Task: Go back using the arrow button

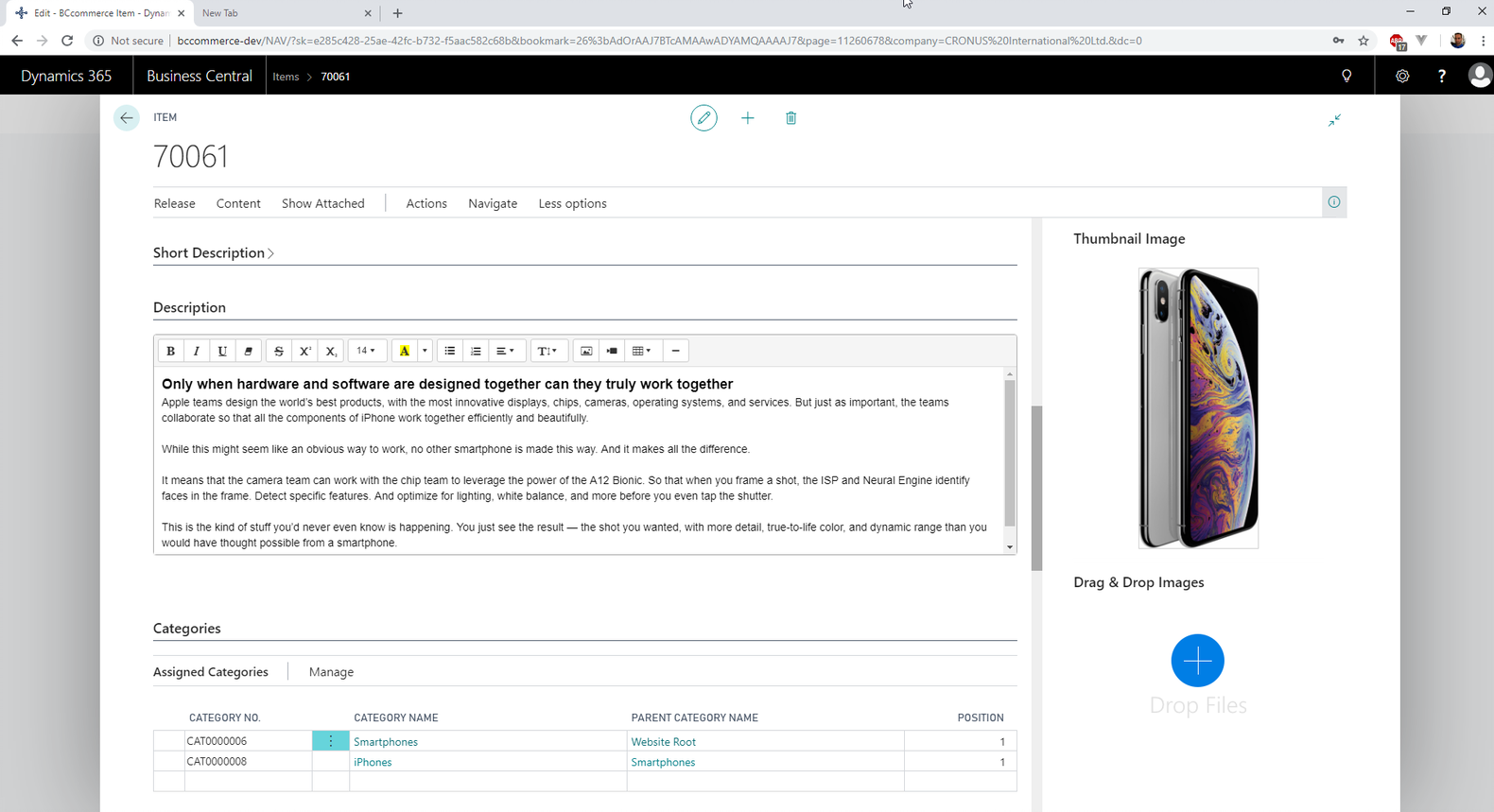Action: [127, 118]
